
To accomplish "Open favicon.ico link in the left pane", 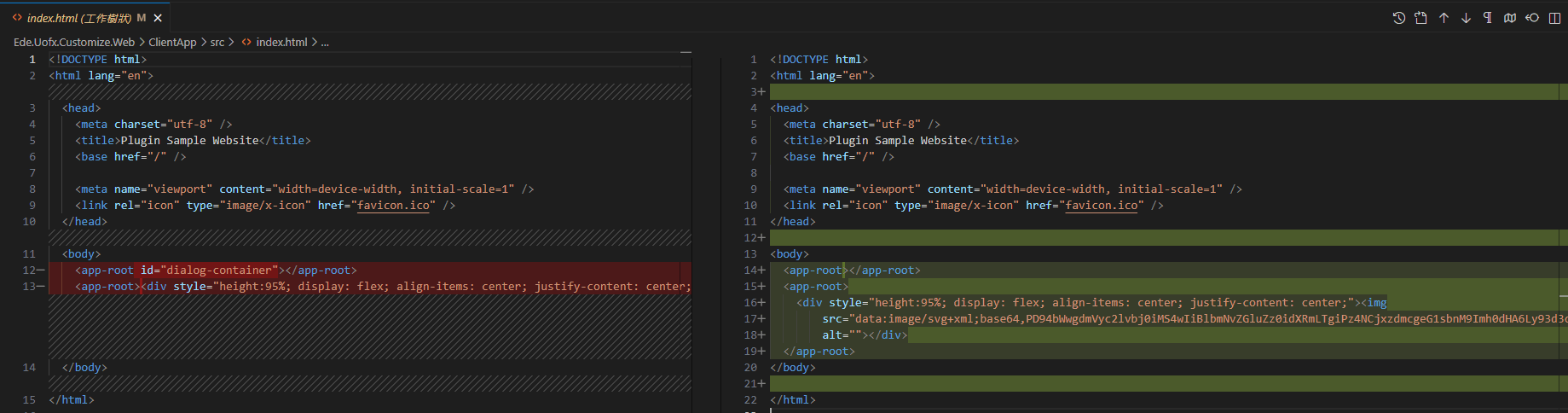I will coord(393,206).
